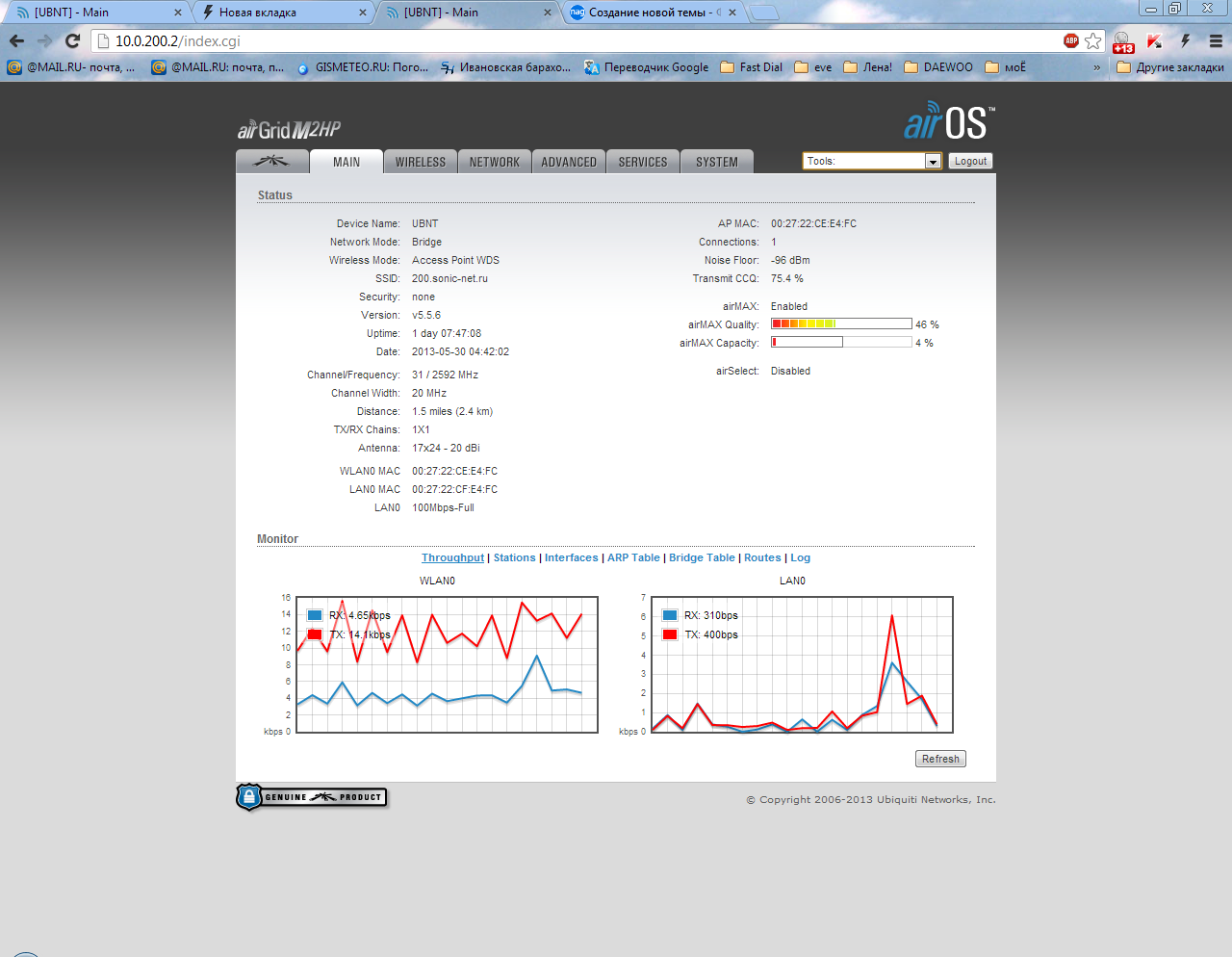Open the DAEWOO bookmarks folder
The height and width of the screenshot is (957, 1232).
(x=938, y=67)
